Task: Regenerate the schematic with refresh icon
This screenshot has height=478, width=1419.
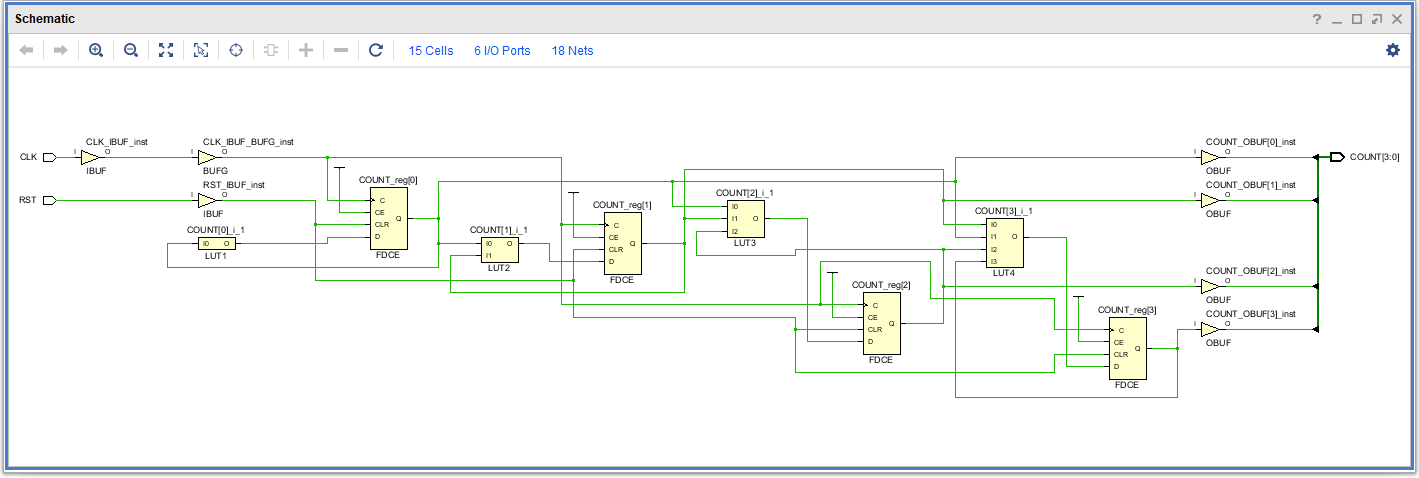Action: [376, 50]
